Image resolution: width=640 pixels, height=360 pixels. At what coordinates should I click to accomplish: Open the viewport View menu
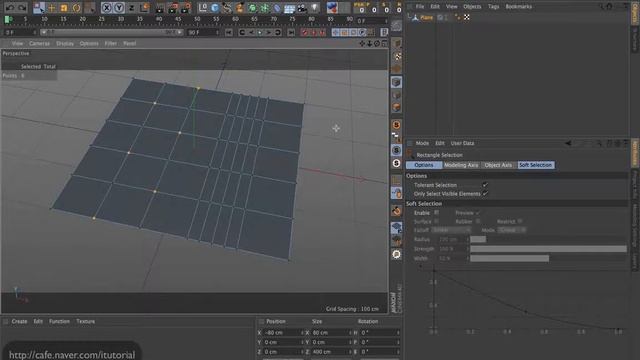click(x=18, y=43)
